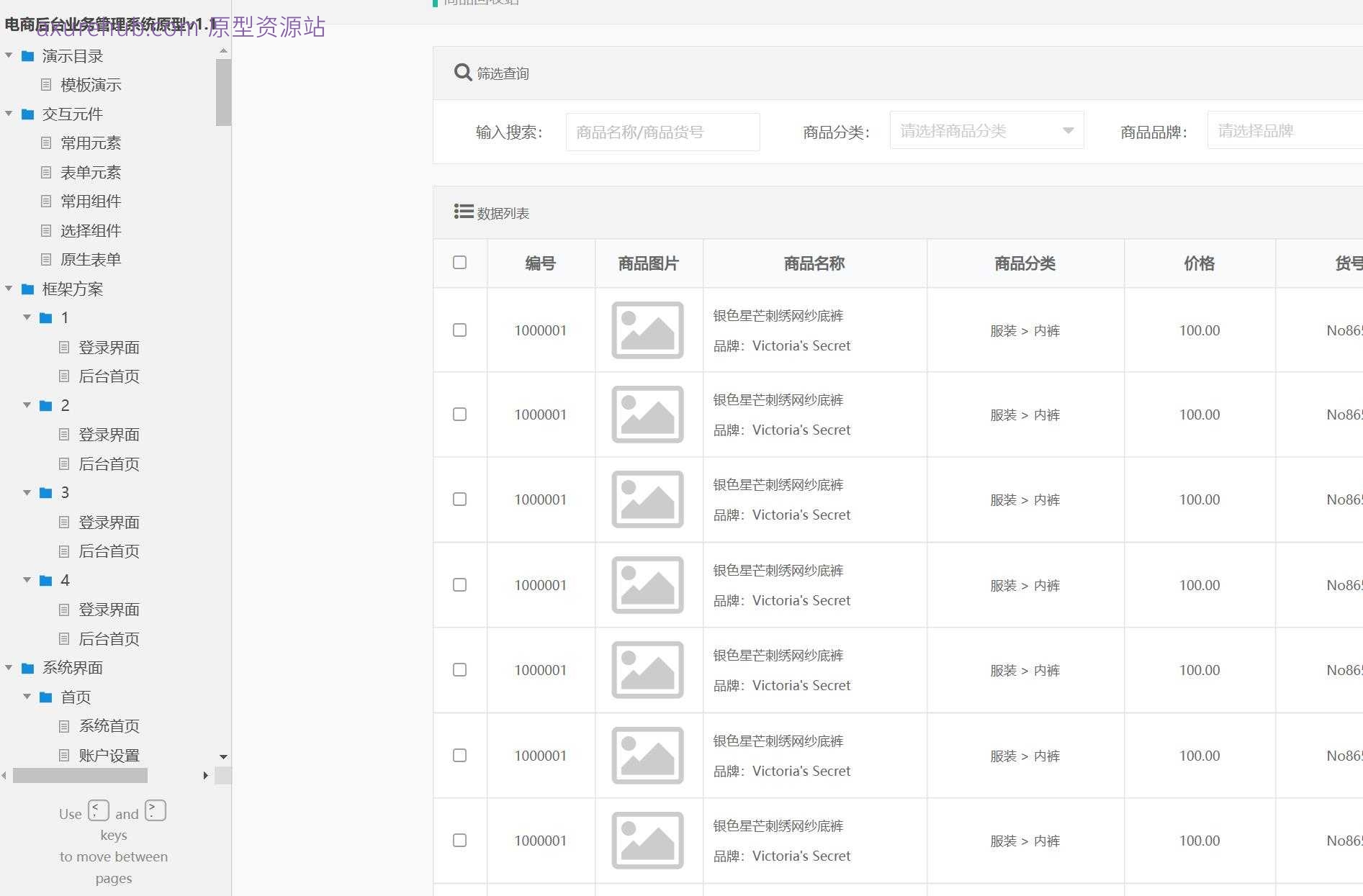Click the magnifier icon beside 筛选查询
This screenshot has width=1363, height=896.
point(462,72)
